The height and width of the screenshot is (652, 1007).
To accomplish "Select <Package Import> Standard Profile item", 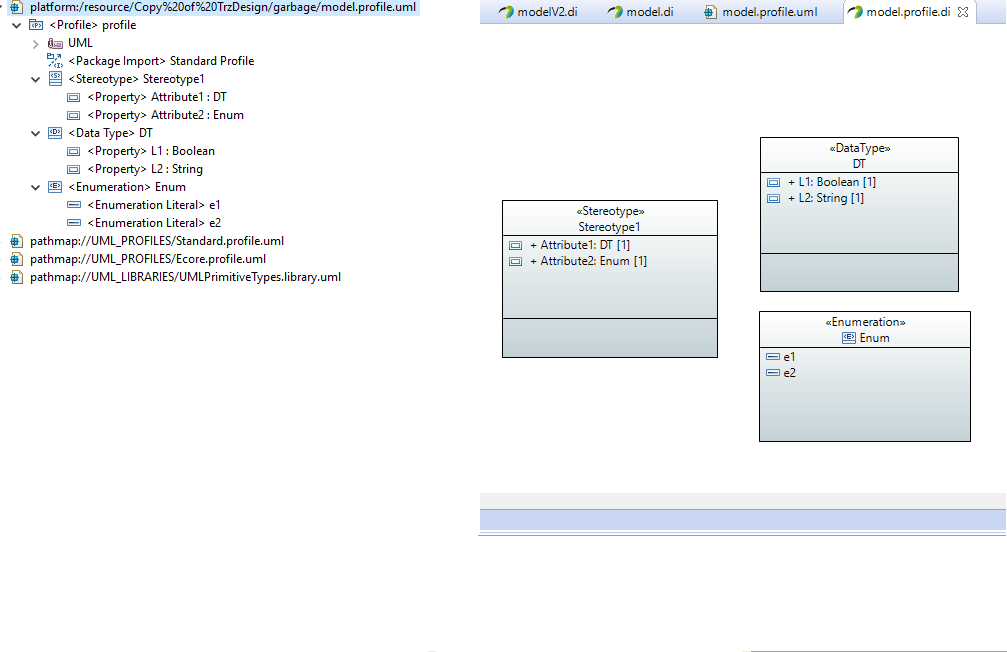I will pos(161,62).
